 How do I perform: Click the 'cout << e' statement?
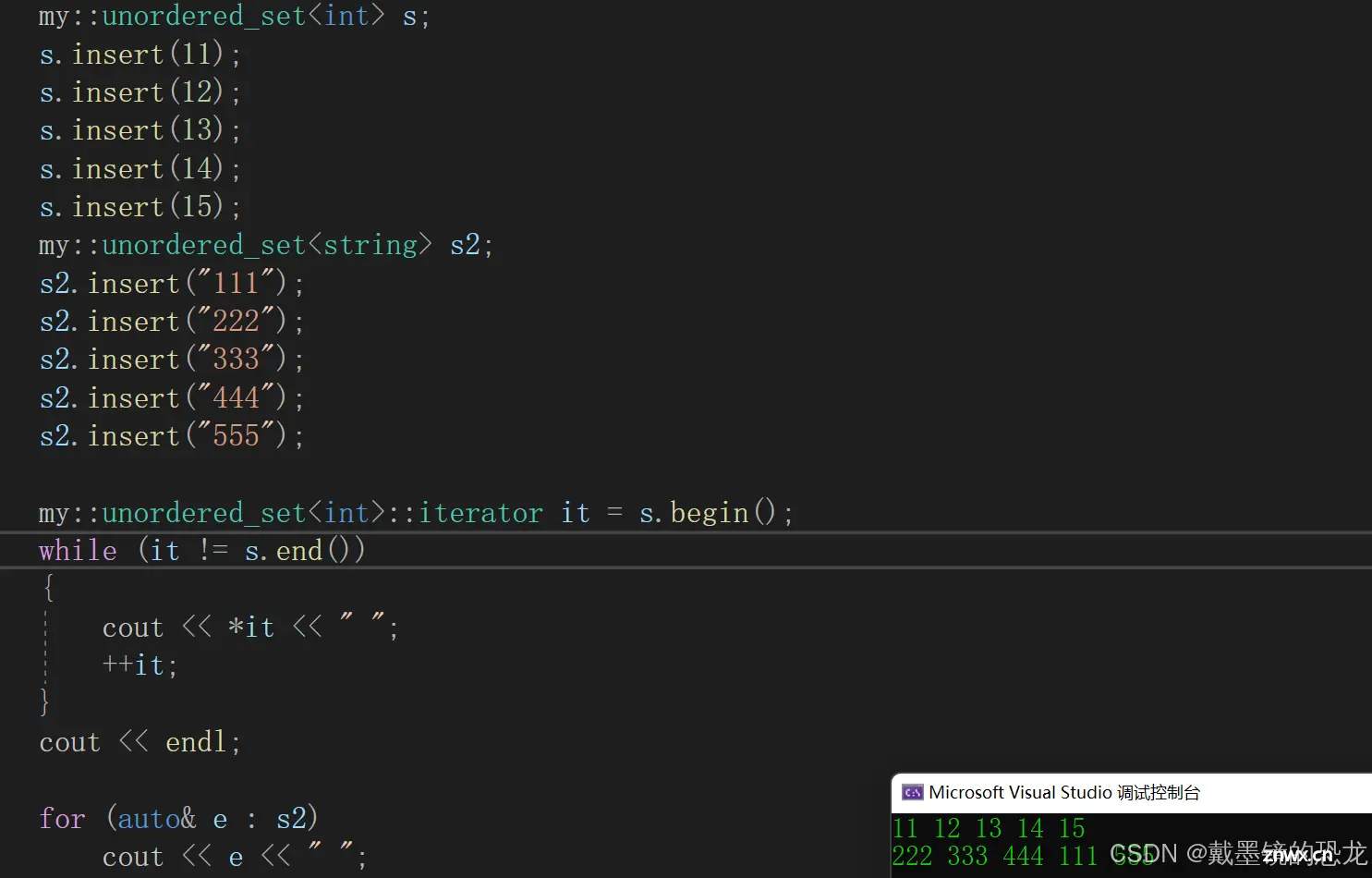pyautogui.click(x=235, y=857)
